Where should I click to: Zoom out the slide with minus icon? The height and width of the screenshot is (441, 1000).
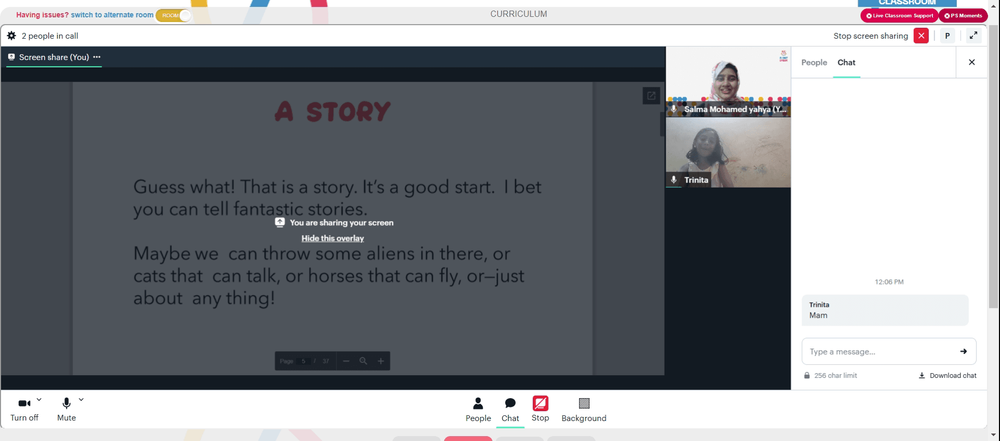pos(346,361)
